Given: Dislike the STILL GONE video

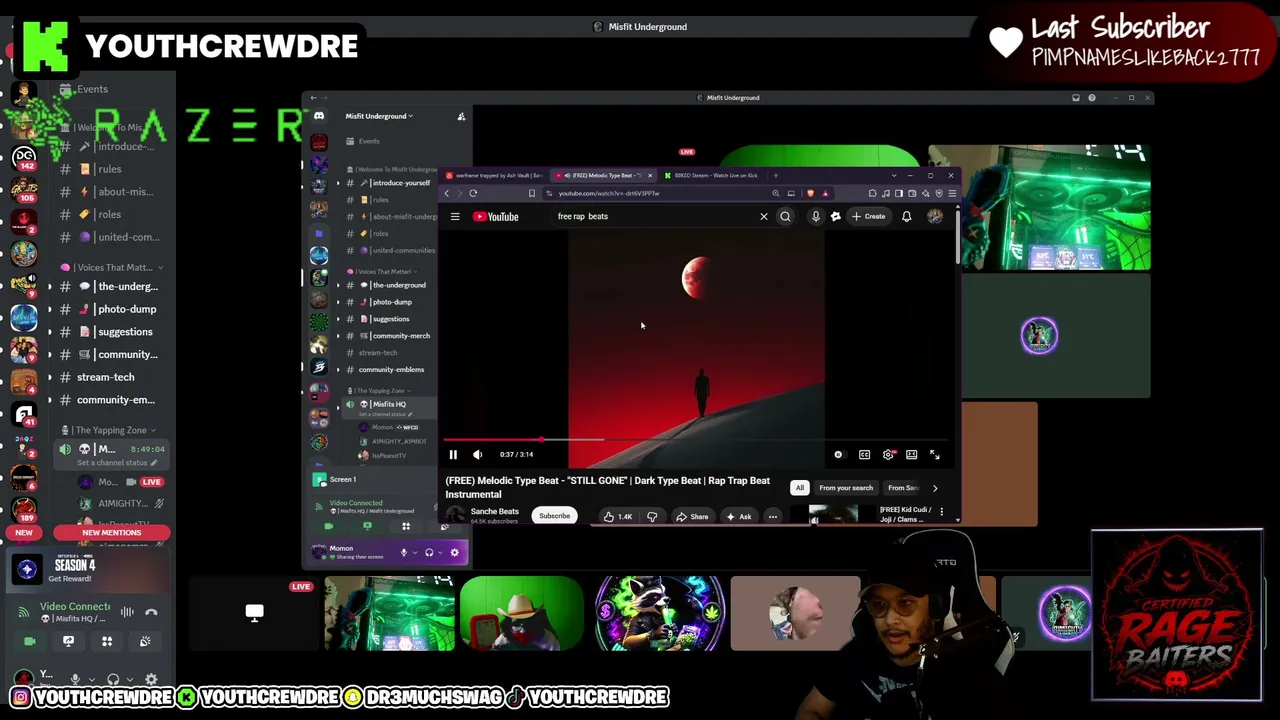Looking at the screenshot, I should (x=652, y=517).
